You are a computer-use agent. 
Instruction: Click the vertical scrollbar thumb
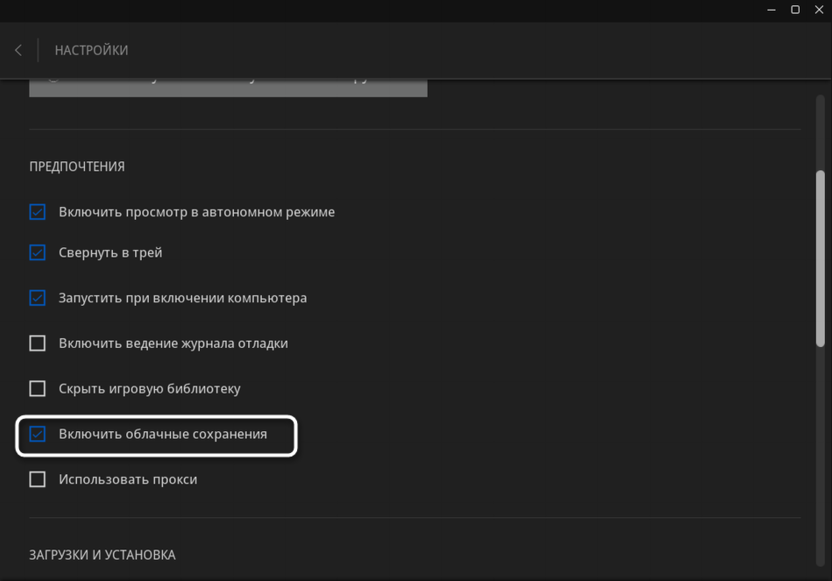(821, 258)
